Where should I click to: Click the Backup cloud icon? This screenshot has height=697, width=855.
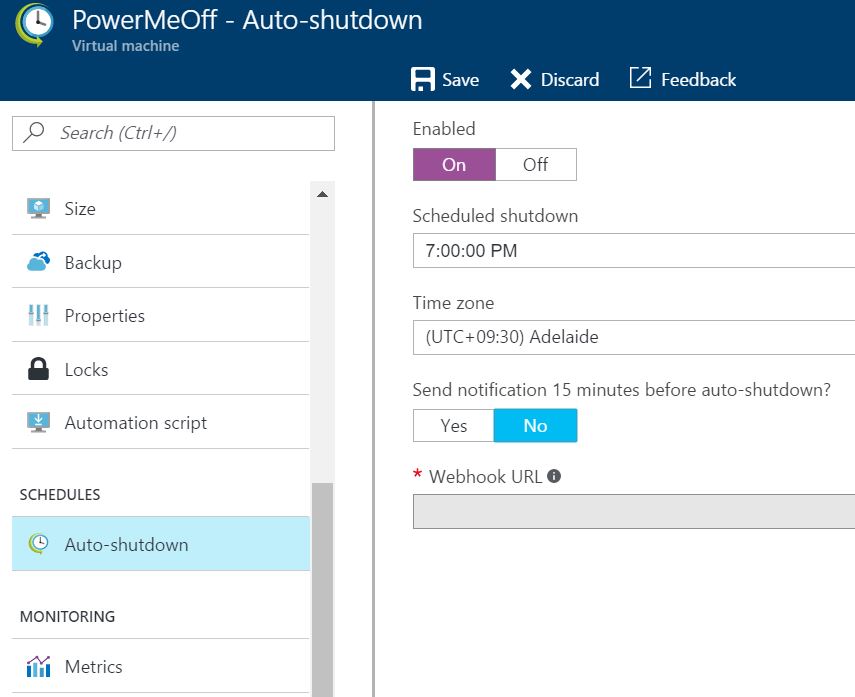[38, 262]
